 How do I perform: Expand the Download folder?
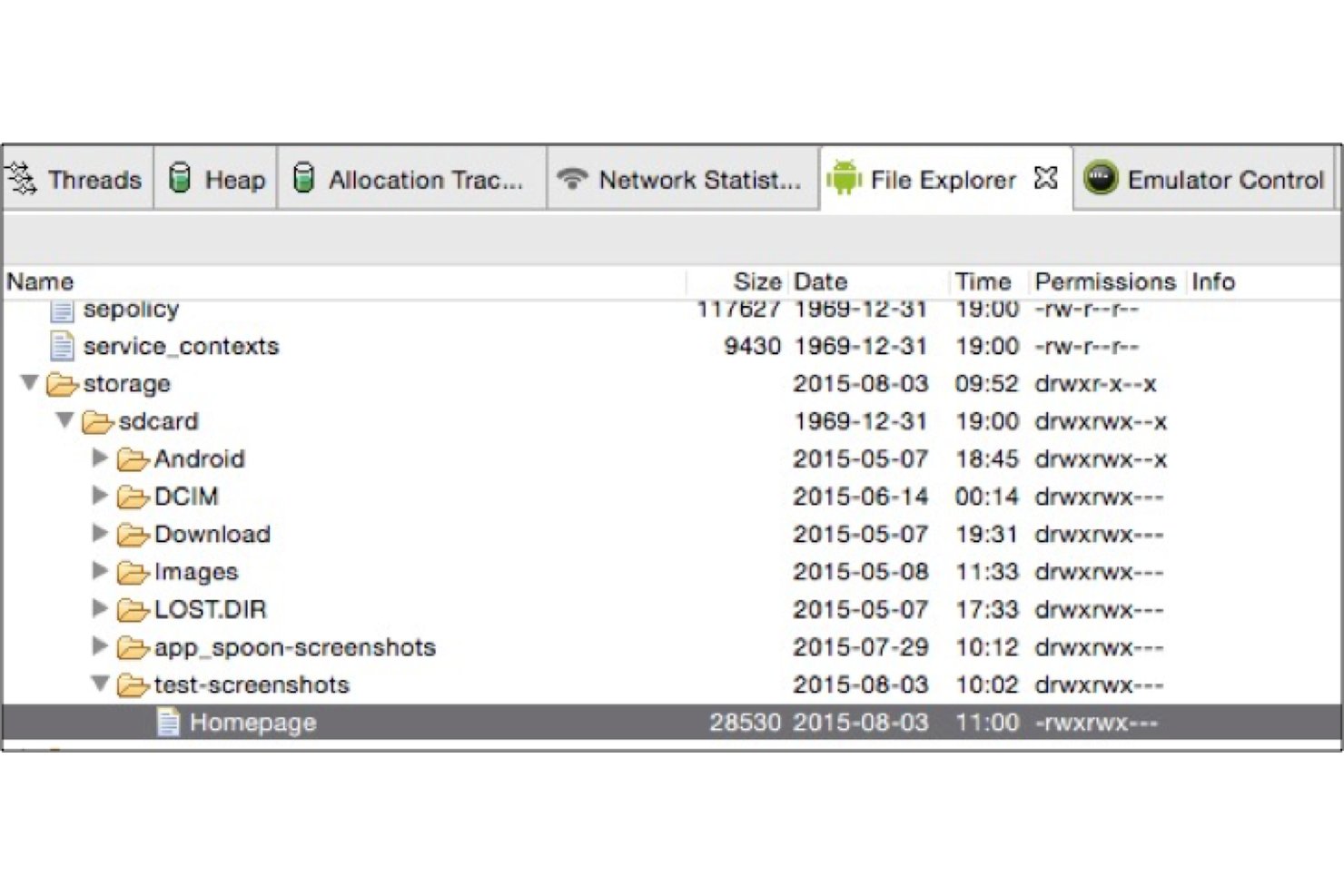pyautogui.click(x=101, y=534)
